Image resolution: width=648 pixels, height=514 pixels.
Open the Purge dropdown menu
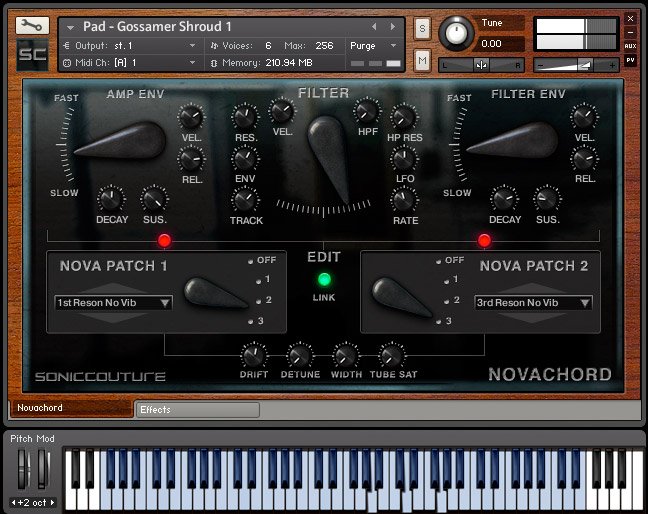coord(374,46)
